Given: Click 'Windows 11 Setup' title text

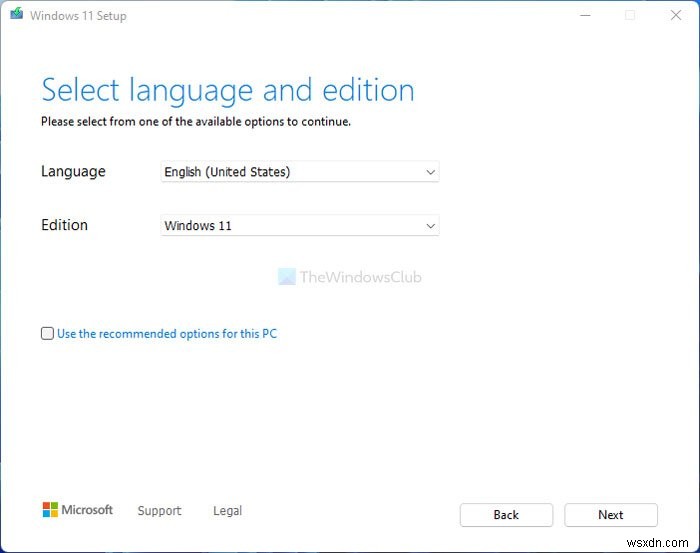Looking at the screenshot, I should (x=78, y=16).
